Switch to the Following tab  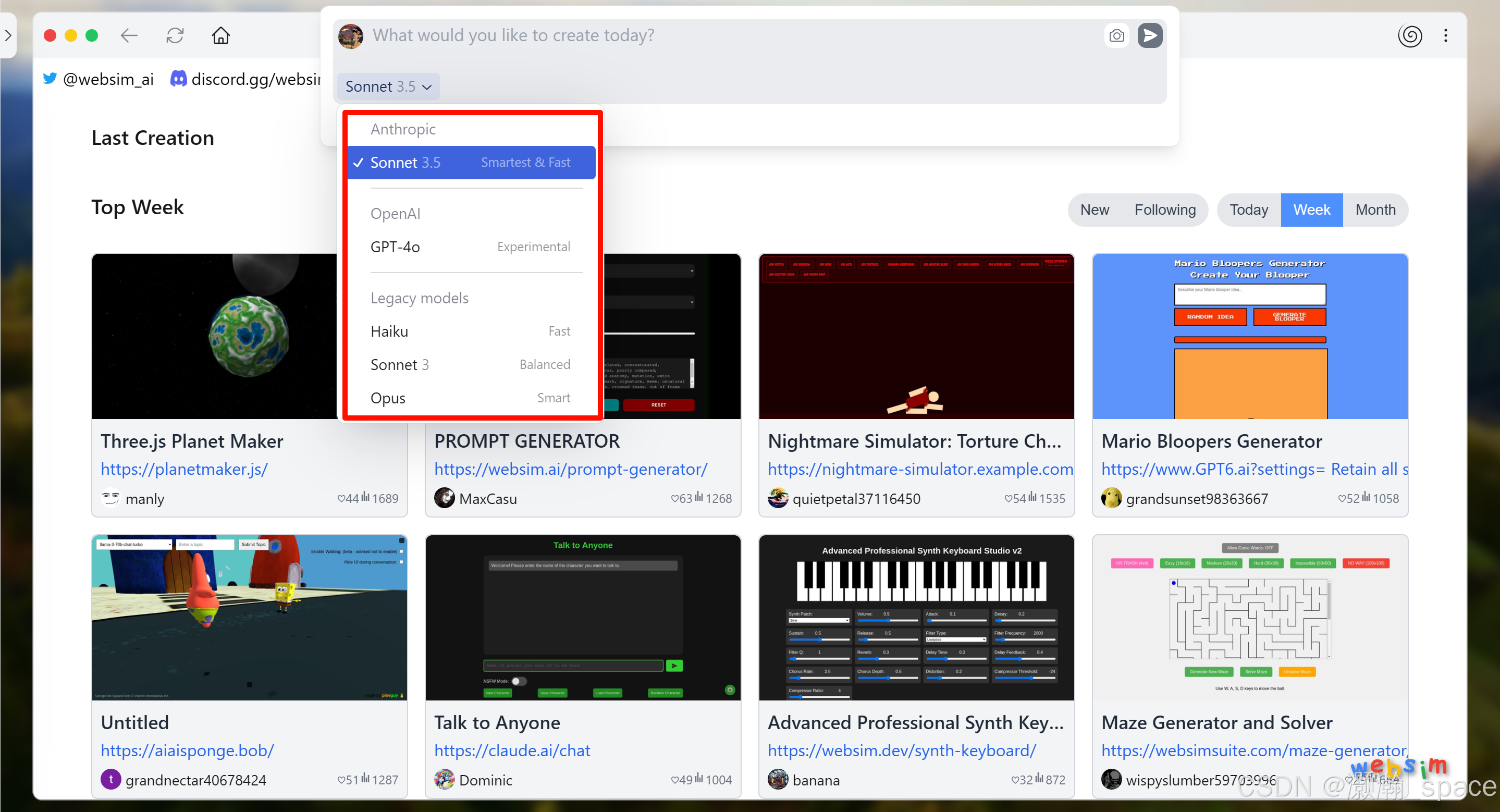click(x=1164, y=210)
